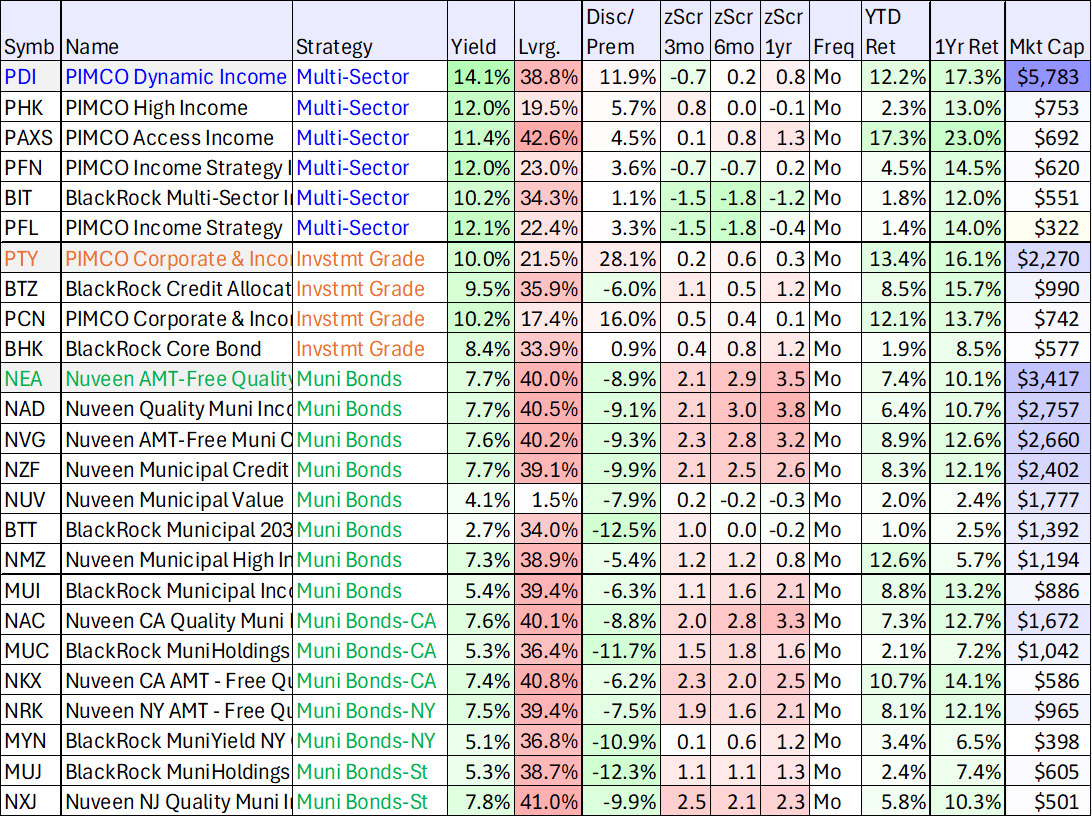Select the $1,194 market cap cell
The image size is (1092, 817).
click(x=1047, y=559)
